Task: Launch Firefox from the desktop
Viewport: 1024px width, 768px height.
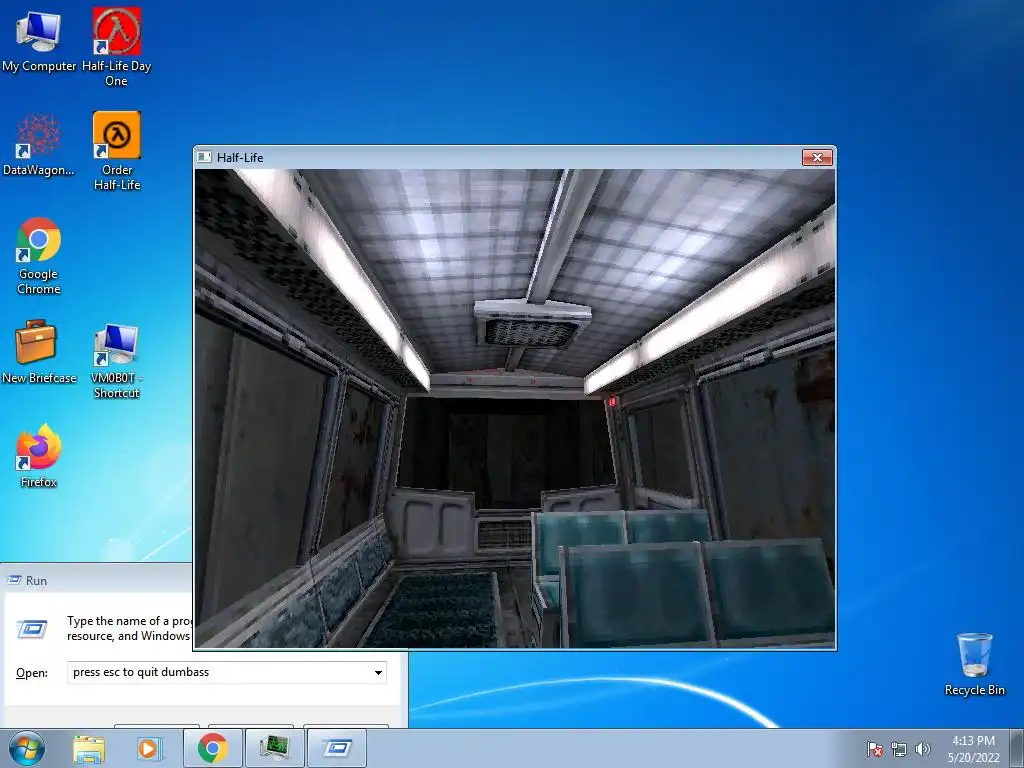Action: click(39, 456)
